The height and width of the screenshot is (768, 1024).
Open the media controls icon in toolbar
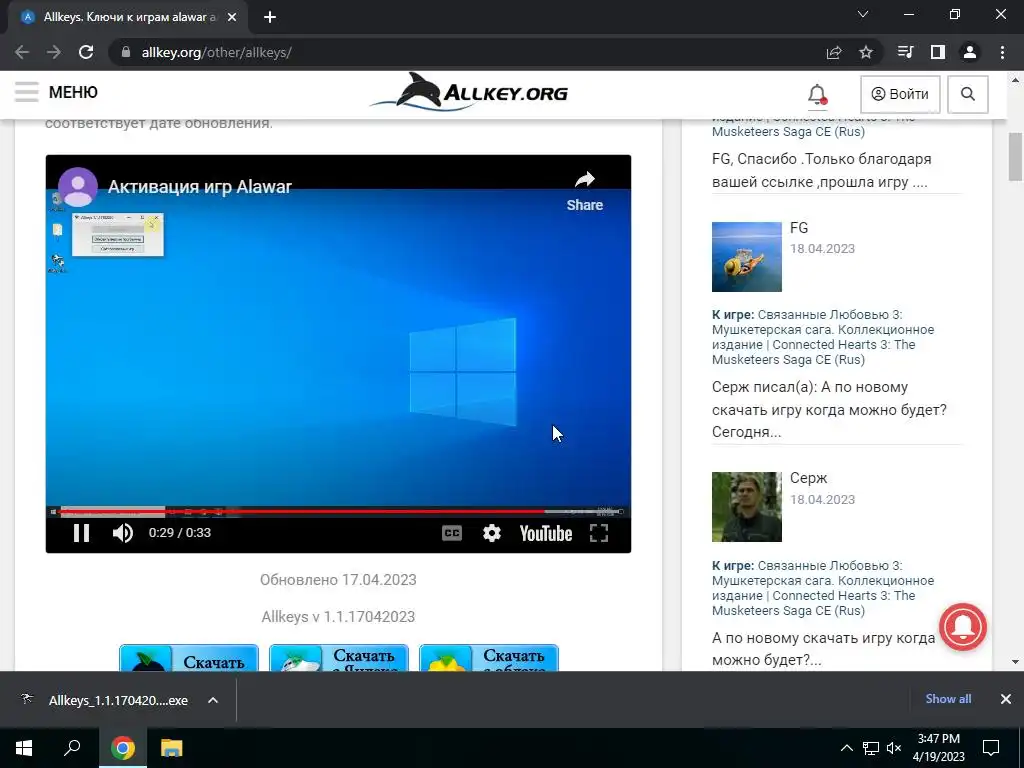[x=905, y=52]
